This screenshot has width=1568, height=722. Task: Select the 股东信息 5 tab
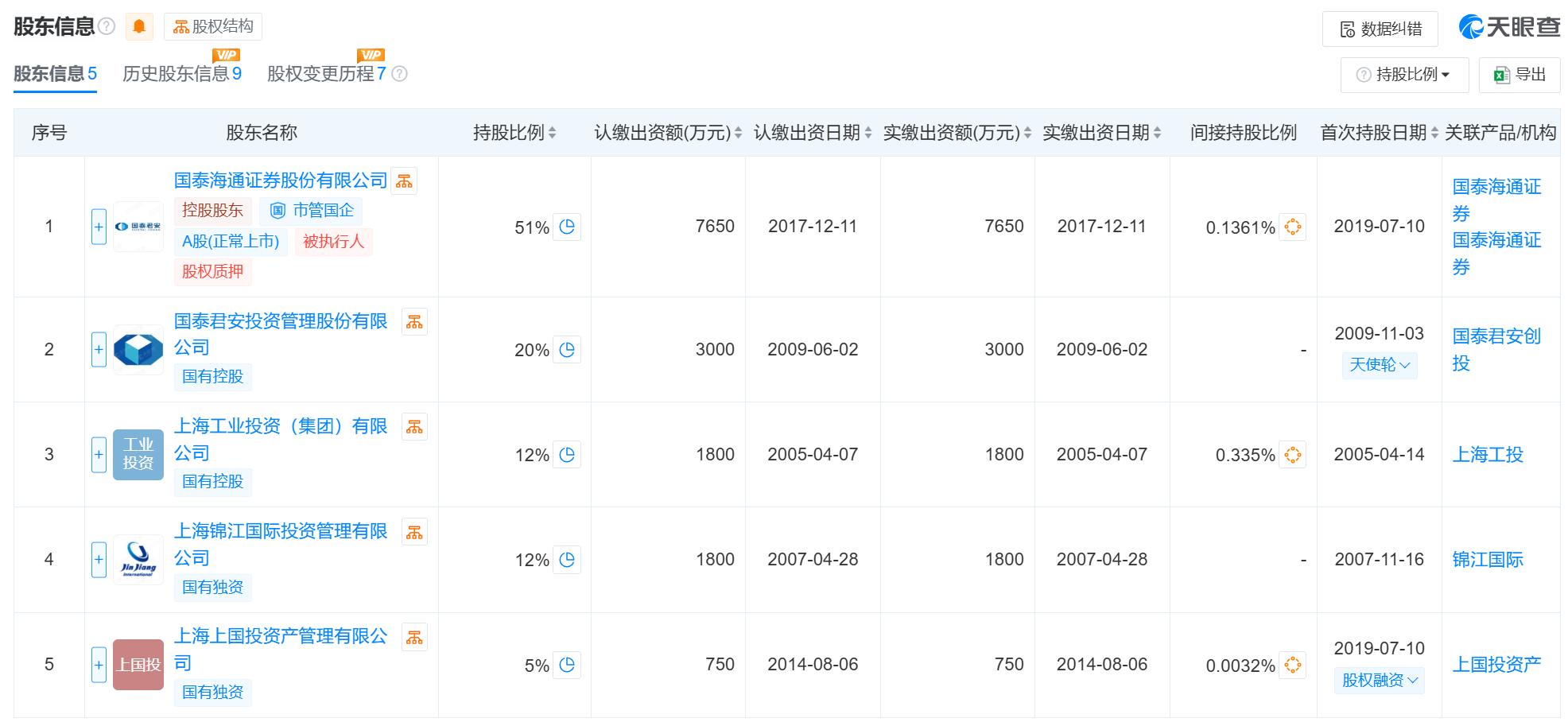tap(55, 74)
